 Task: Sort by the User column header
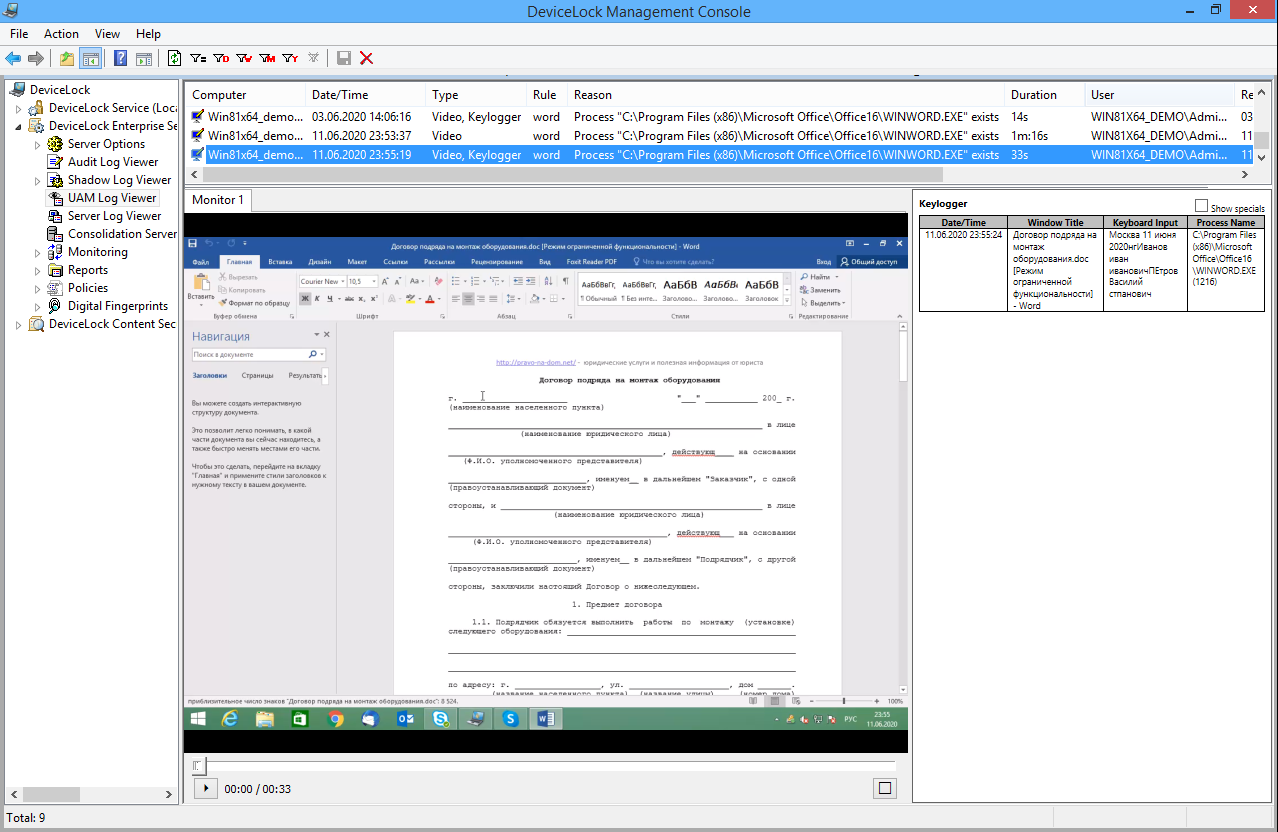click(1160, 95)
